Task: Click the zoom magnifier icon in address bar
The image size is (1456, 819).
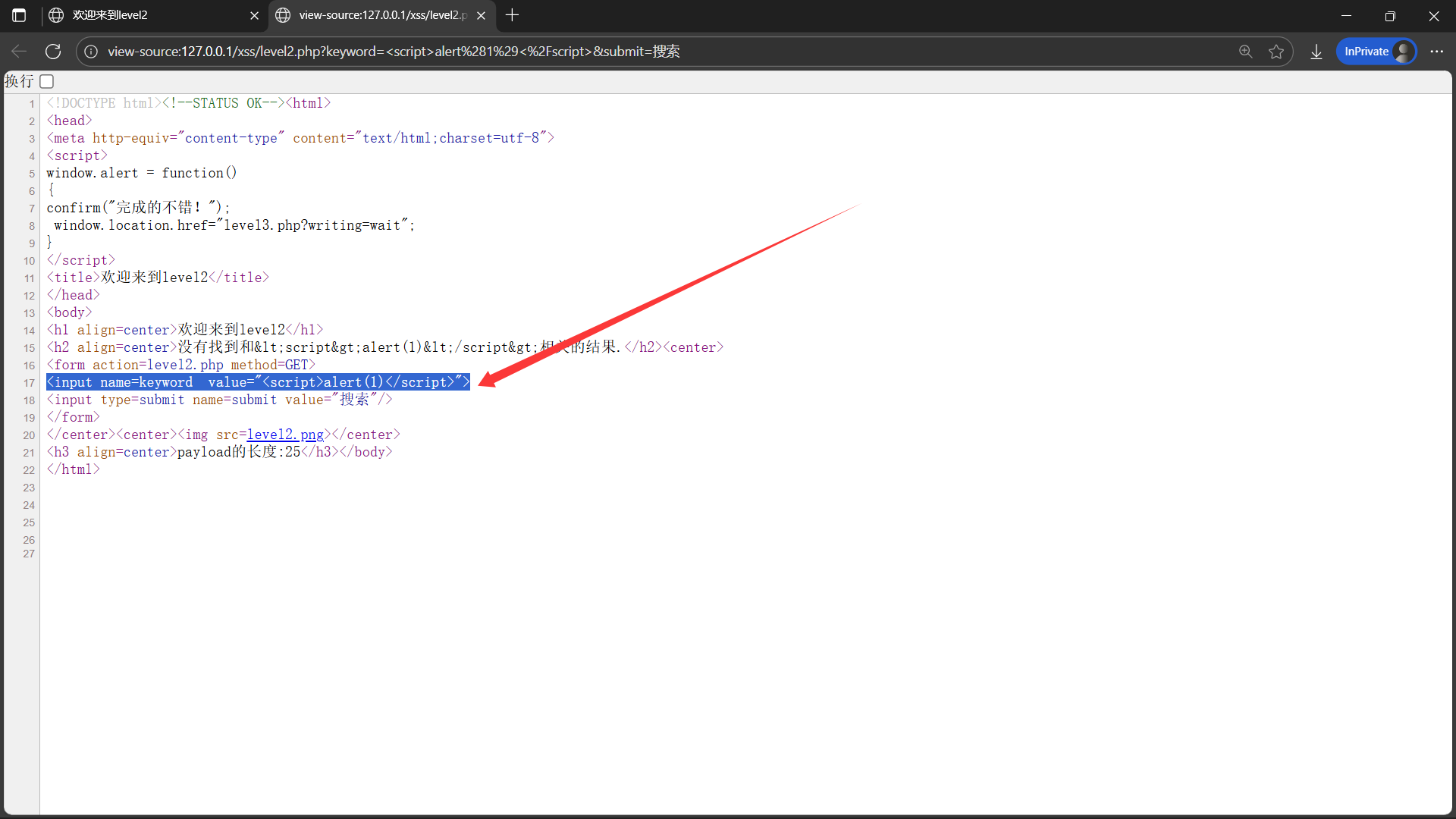Action: tap(1245, 52)
